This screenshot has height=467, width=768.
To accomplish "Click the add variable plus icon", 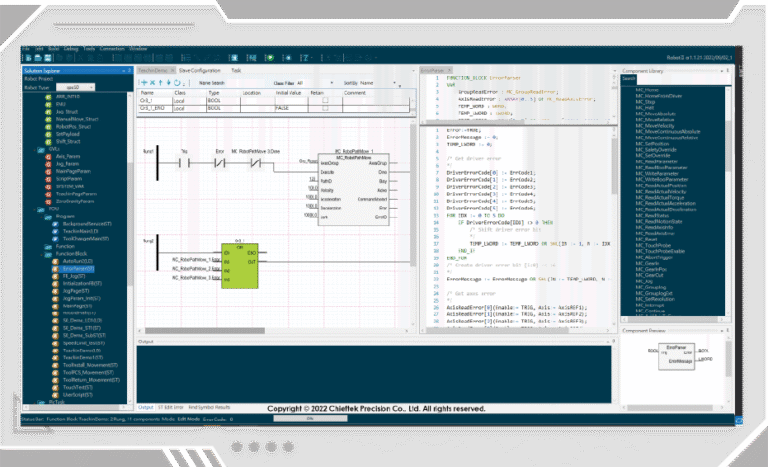I will click(144, 83).
